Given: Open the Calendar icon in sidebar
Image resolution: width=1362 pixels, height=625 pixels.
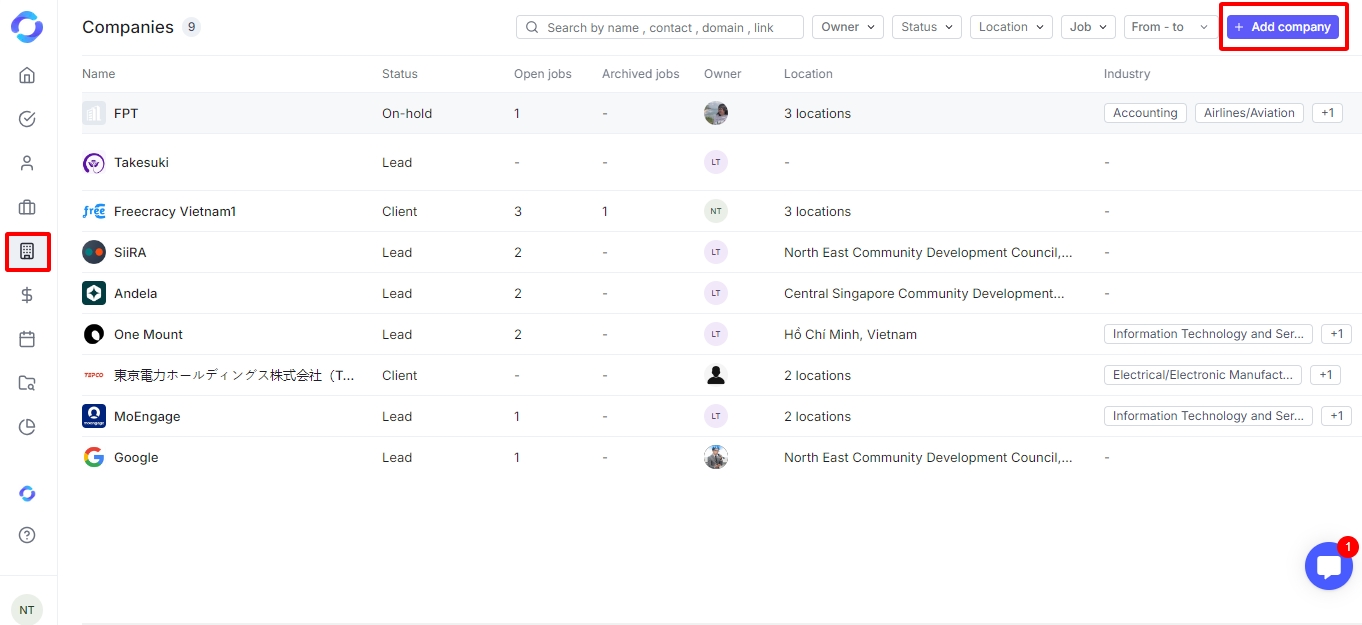Looking at the screenshot, I should [x=27, y=339].
